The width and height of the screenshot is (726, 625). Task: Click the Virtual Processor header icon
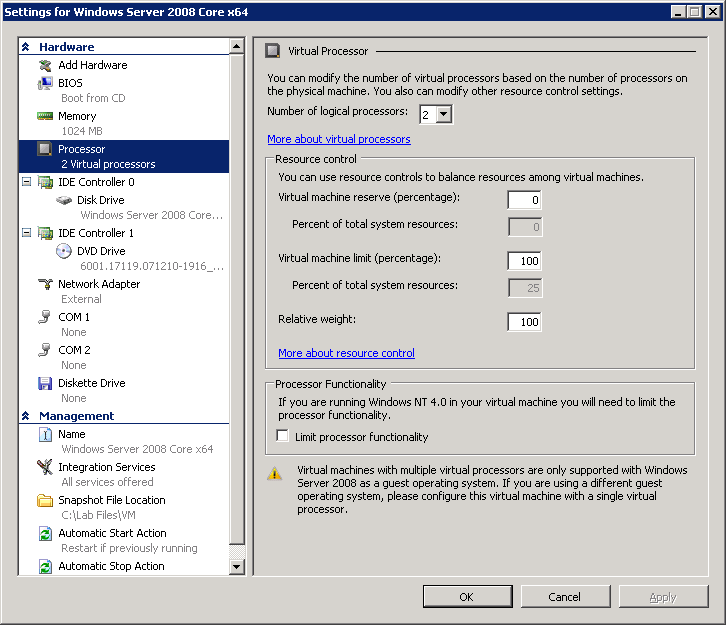click(272, 51)
